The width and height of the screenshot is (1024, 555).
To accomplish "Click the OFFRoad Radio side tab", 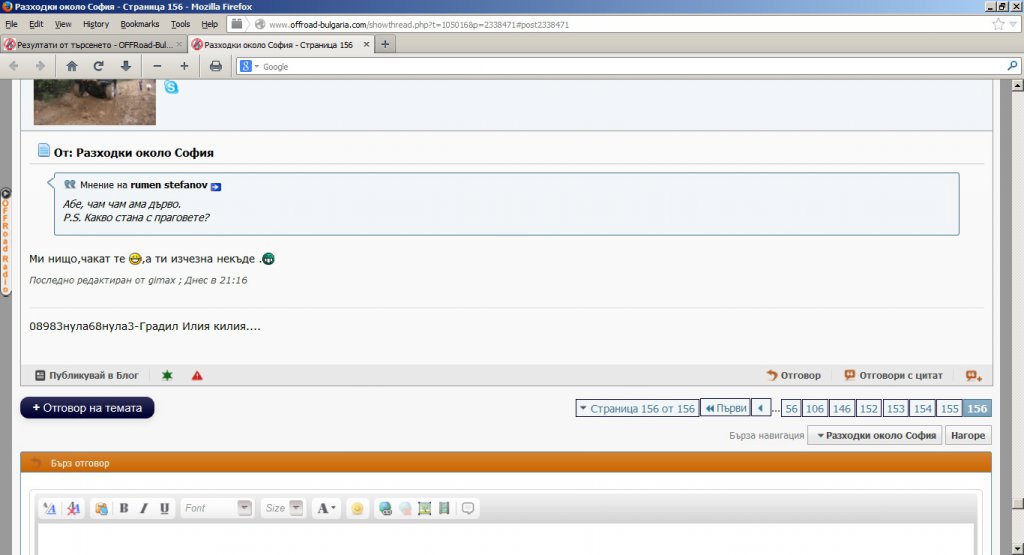I will [x=5, y=242].
